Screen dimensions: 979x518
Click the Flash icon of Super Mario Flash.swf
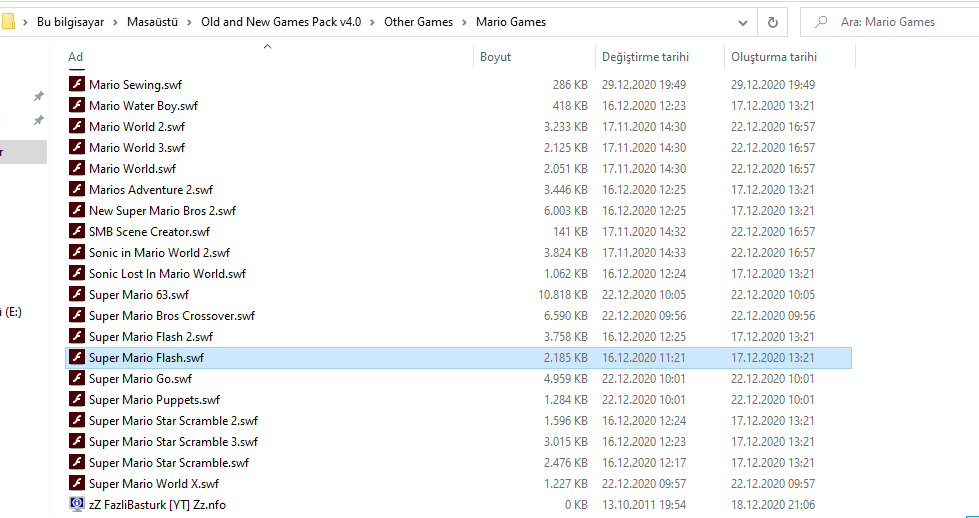click(x=77, y=357)
